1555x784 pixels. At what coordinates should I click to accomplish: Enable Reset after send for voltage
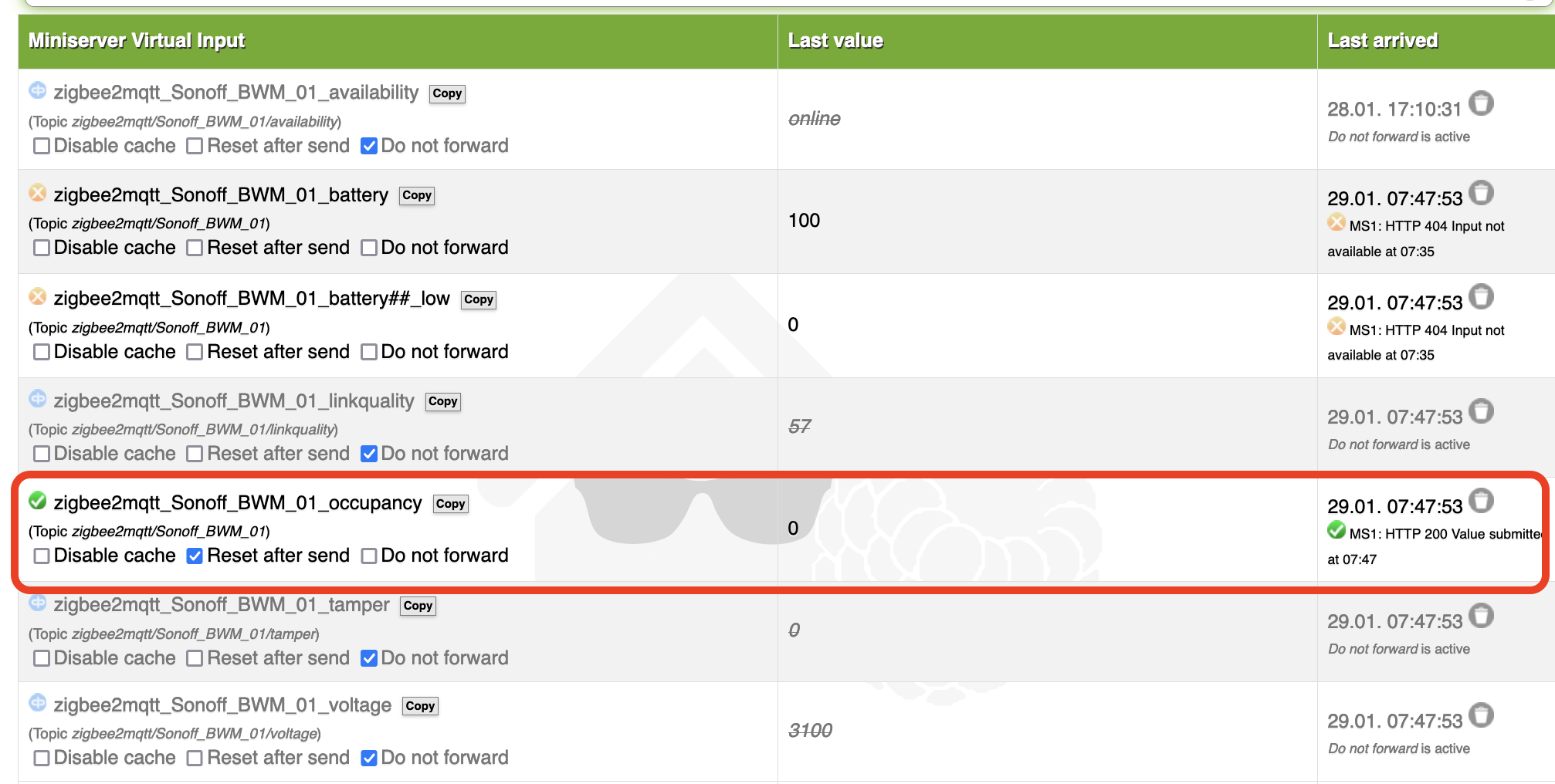(195, 758)
